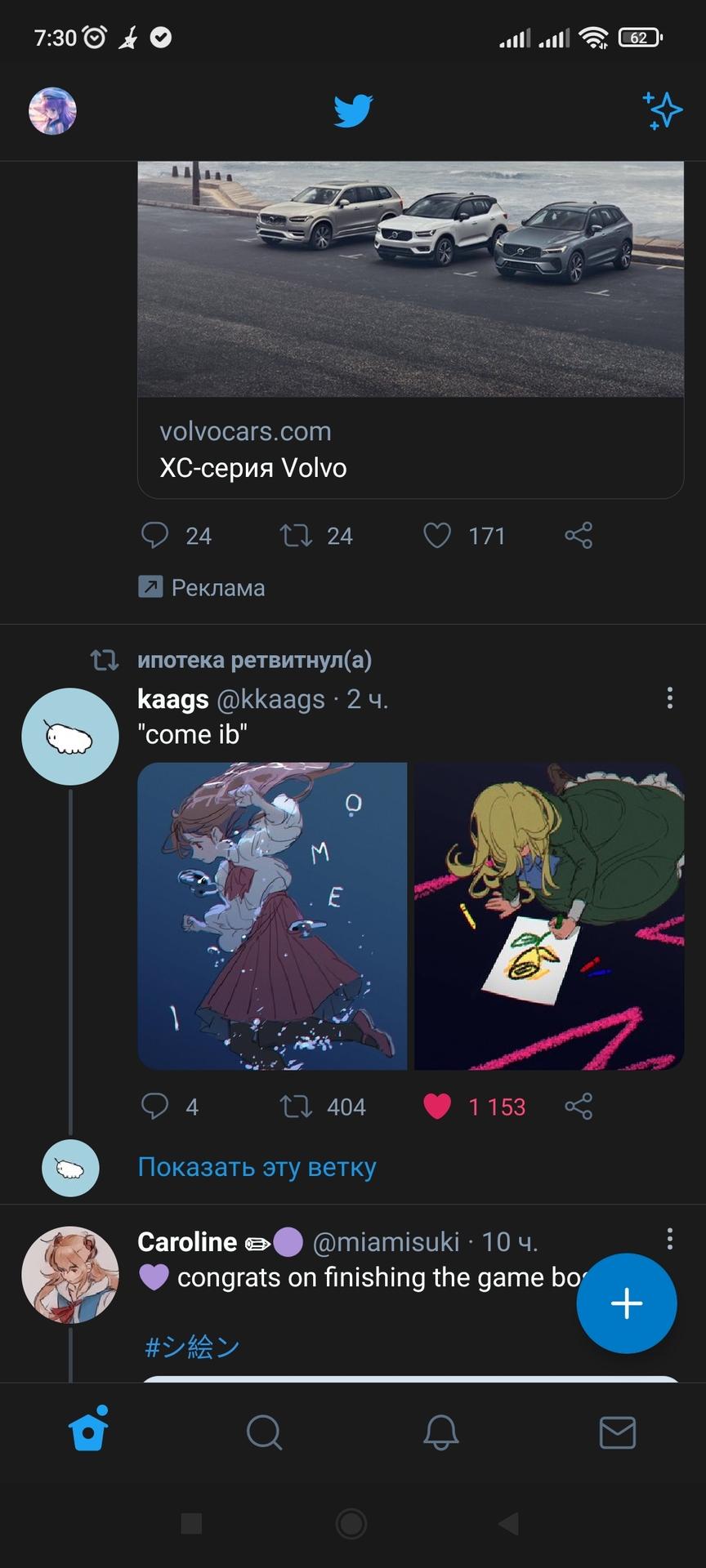Tap the Twitter bird logo
Image resolution: width=706 pixels, height=1568 pixels.
tap(353, 111)
